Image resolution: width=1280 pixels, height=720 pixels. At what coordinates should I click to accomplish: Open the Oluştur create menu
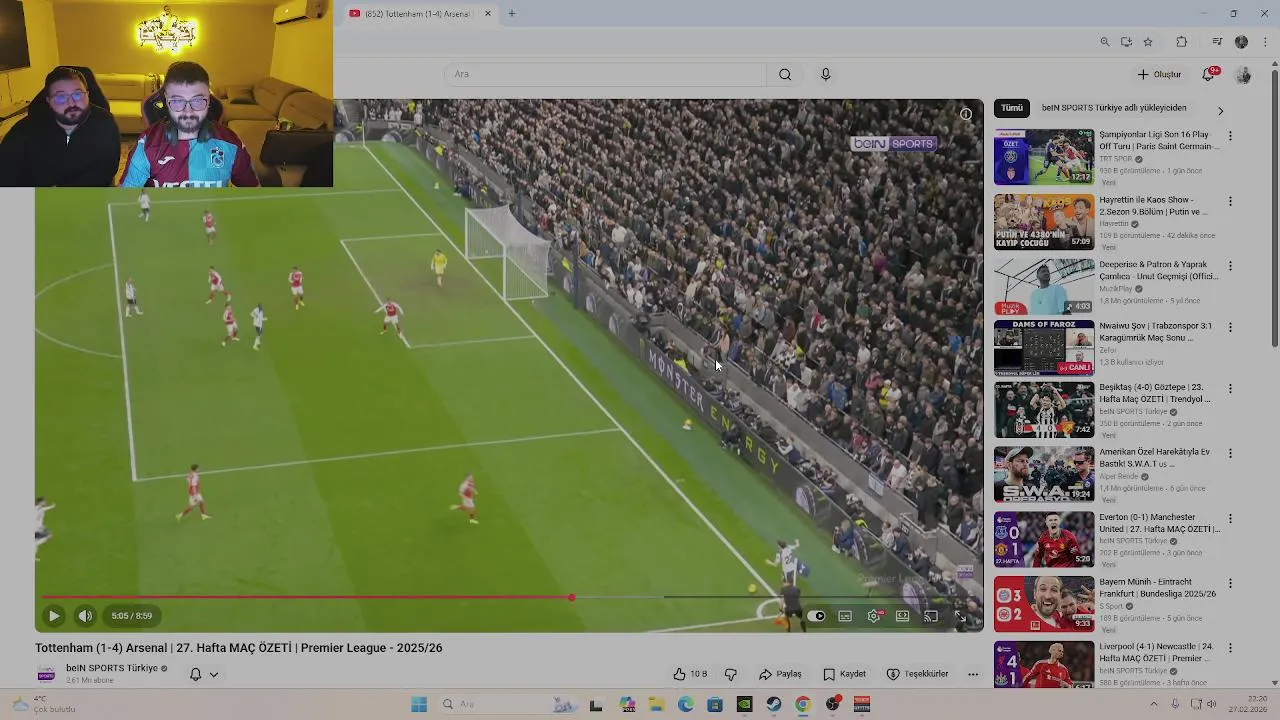coord(1159,74)
